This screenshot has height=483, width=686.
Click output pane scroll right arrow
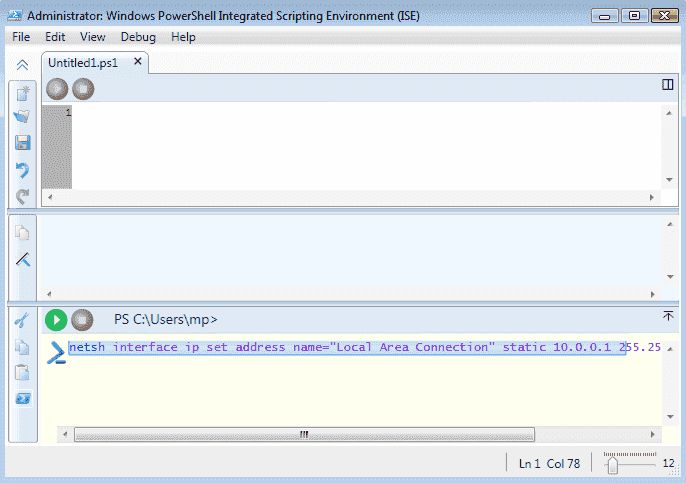click(x=652, y=294)
